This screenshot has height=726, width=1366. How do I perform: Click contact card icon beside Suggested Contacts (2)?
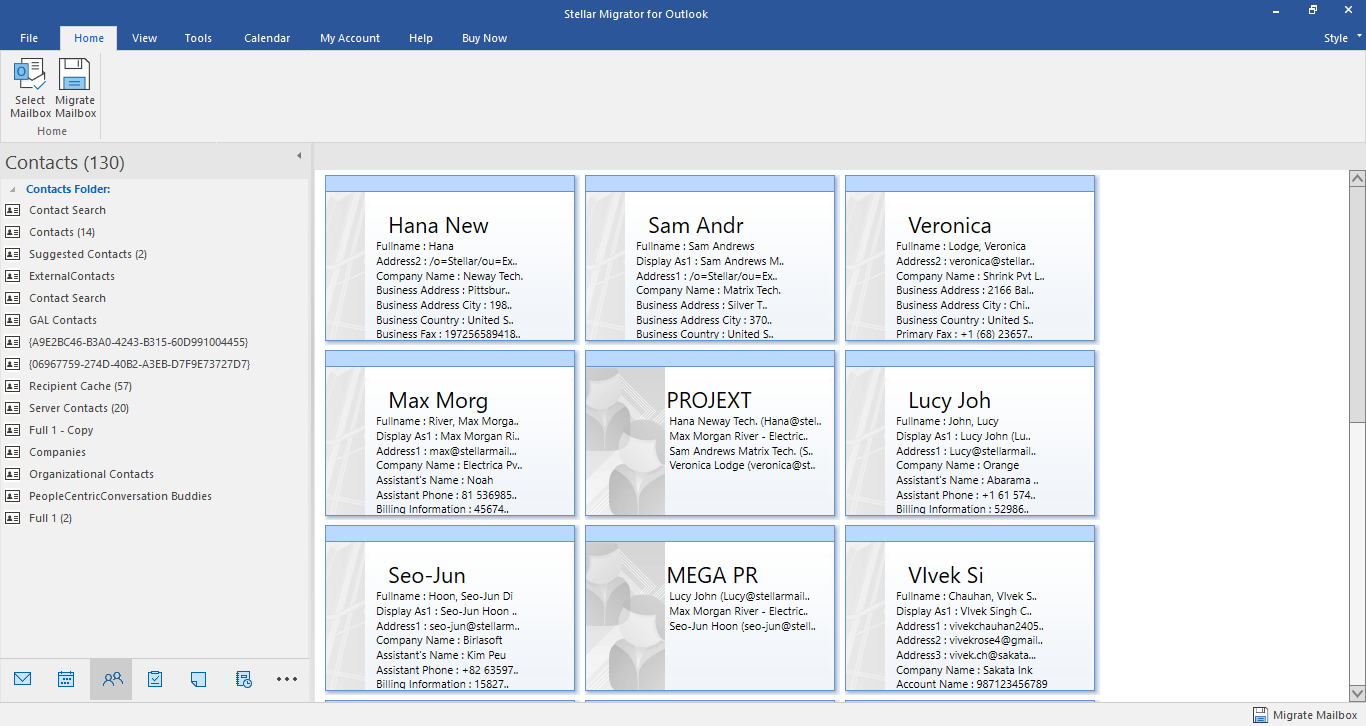(x=13, y=254)
